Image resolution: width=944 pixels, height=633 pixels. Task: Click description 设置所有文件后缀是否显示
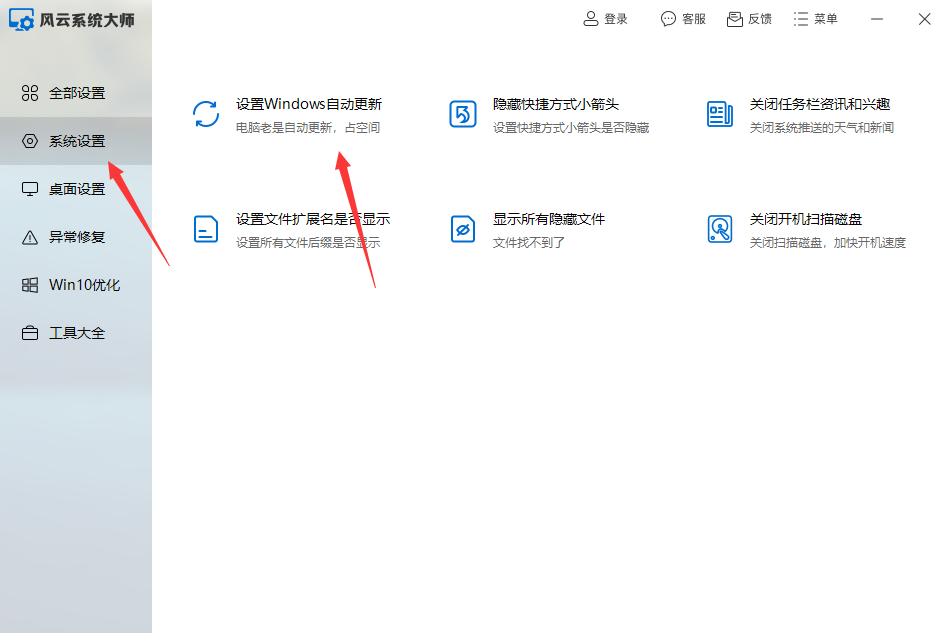308,243
